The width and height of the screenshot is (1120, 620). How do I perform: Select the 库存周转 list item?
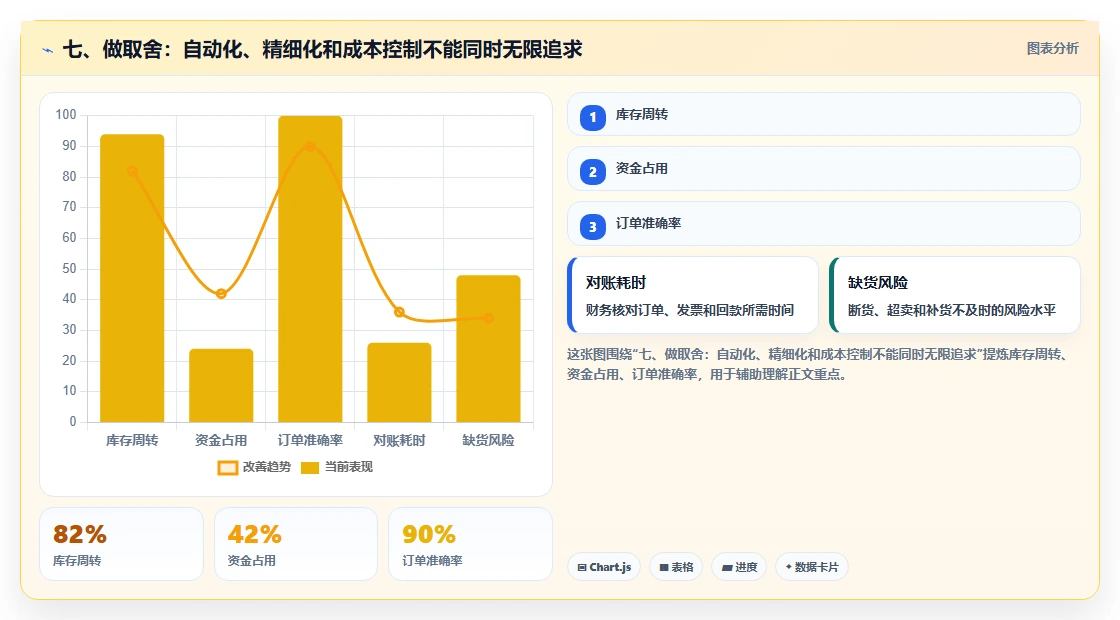pos(824,114)
